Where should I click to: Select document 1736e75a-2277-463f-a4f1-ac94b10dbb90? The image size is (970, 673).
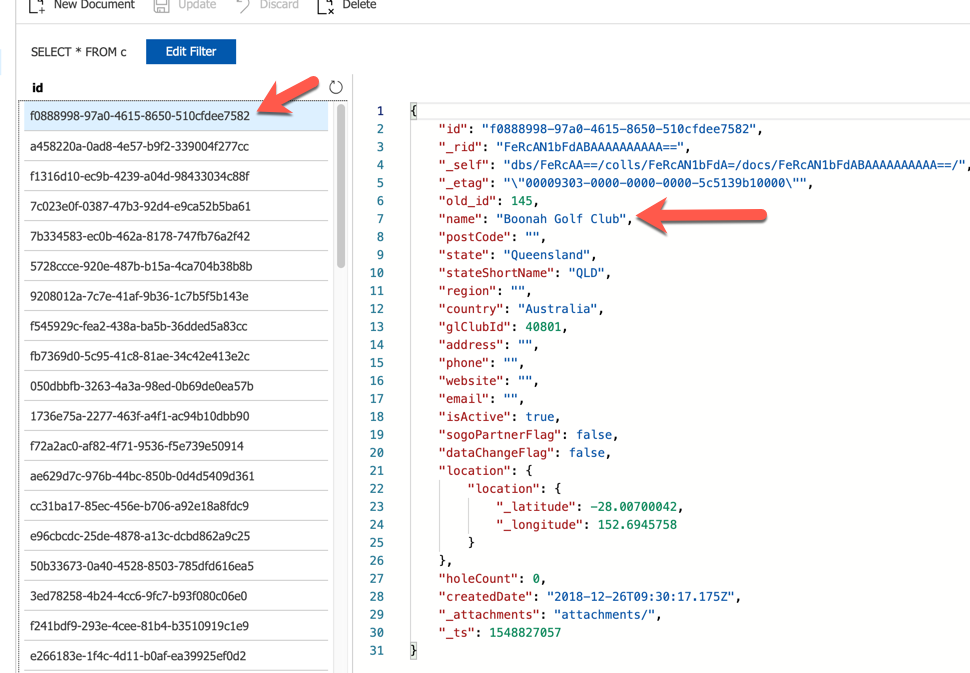[176, 416]
